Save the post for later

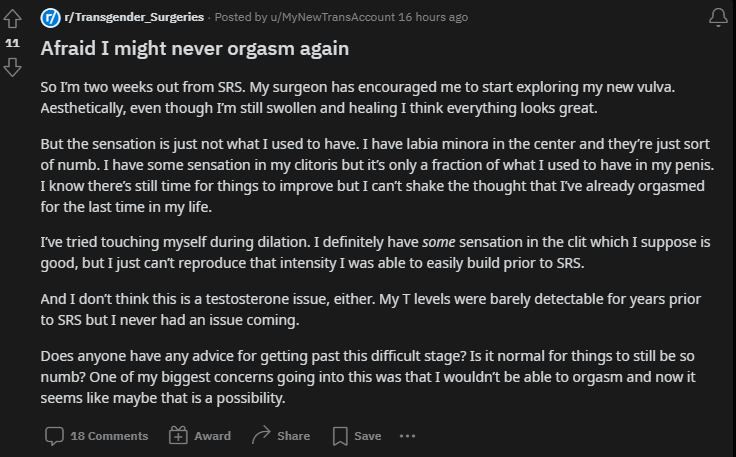[357, 436]
